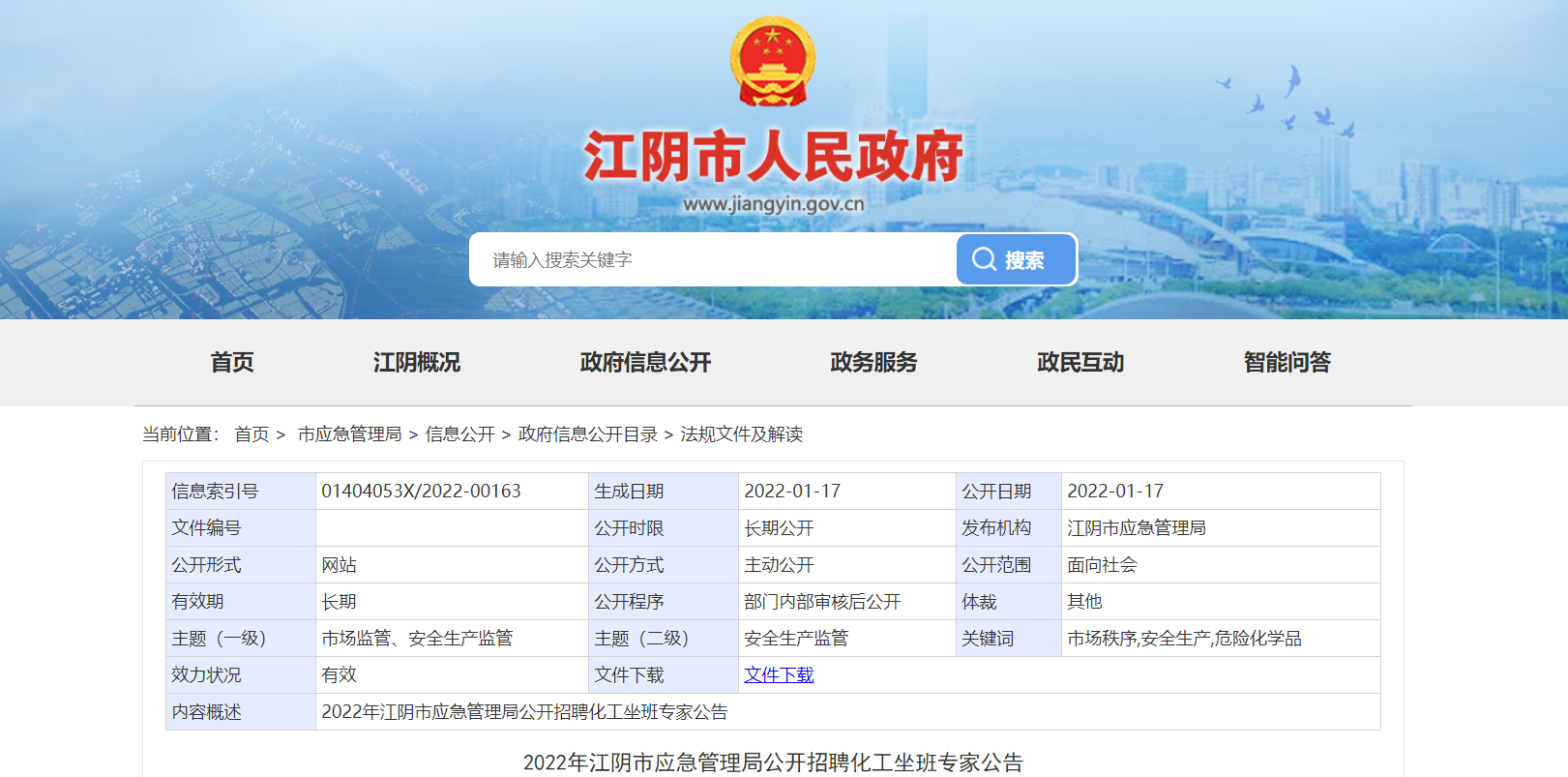Click the magnifying glass search icon

coord(984,259)
